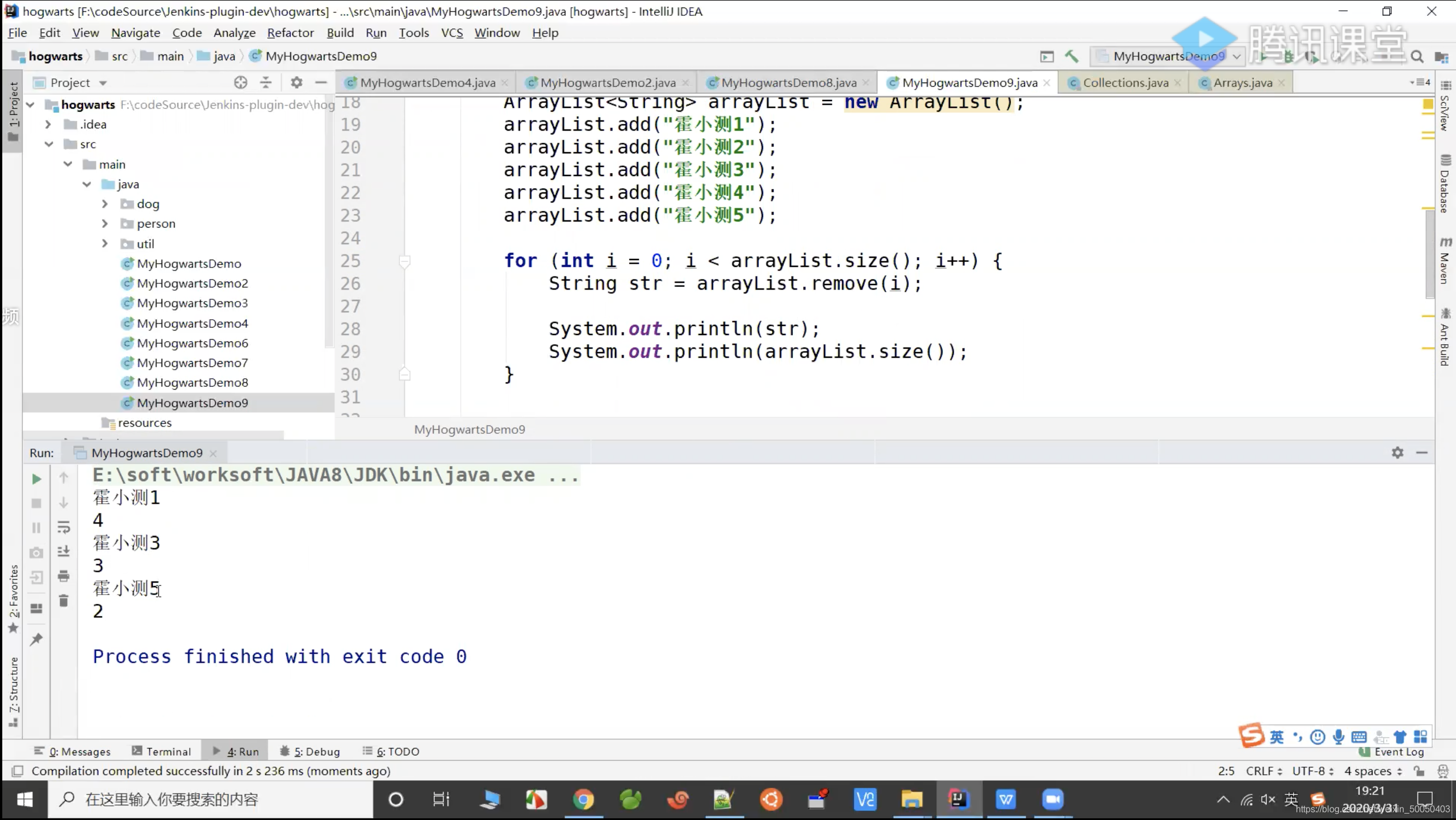The height and width of the screenshot is (820, 1456).
Task: Click the UTF-8 encoding indicator in status bar
Action: (1307, 771)
